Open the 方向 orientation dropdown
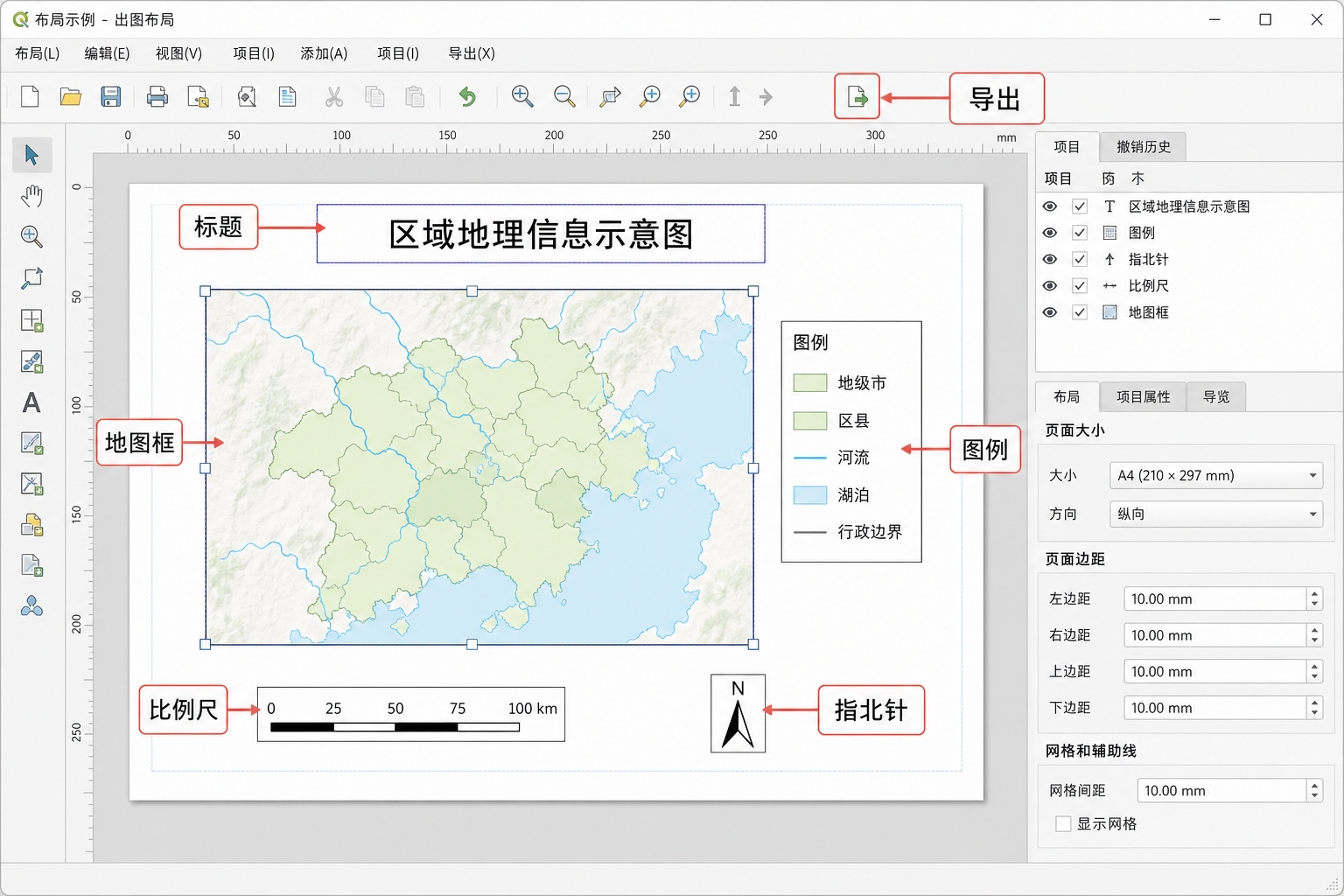 [1215, 514]
